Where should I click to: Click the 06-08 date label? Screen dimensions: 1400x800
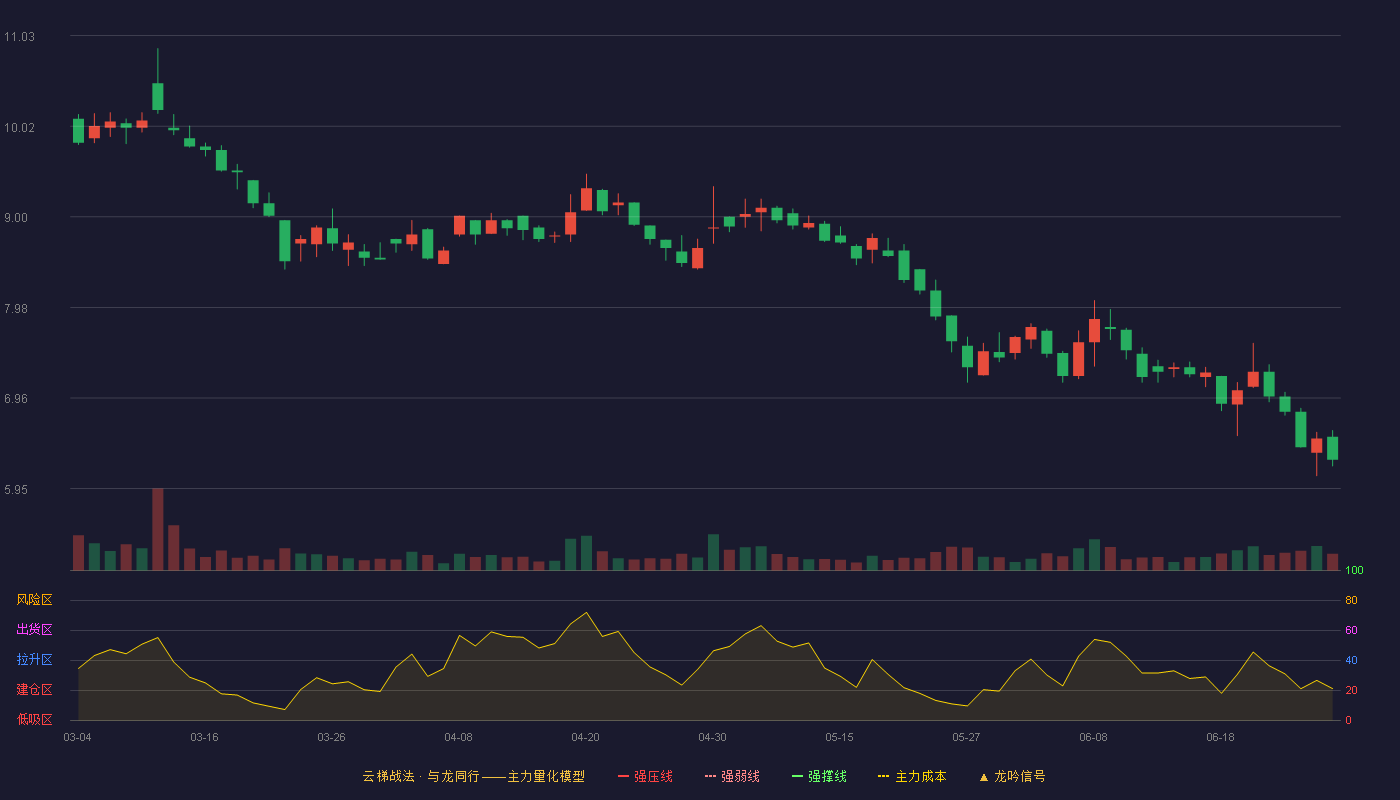tap(1093, 737)
